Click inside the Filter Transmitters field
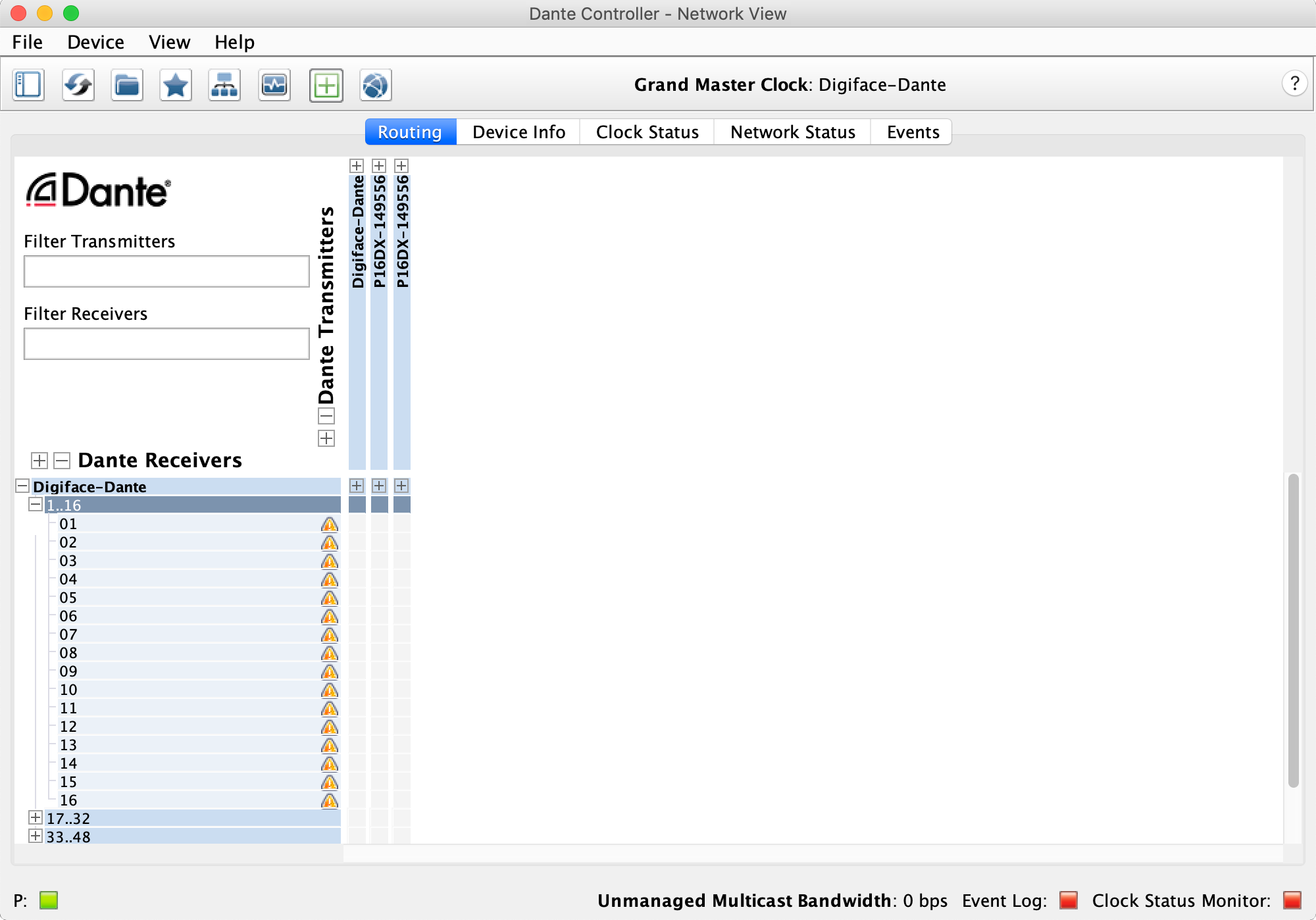1316x920 pixels. (166, 272)
